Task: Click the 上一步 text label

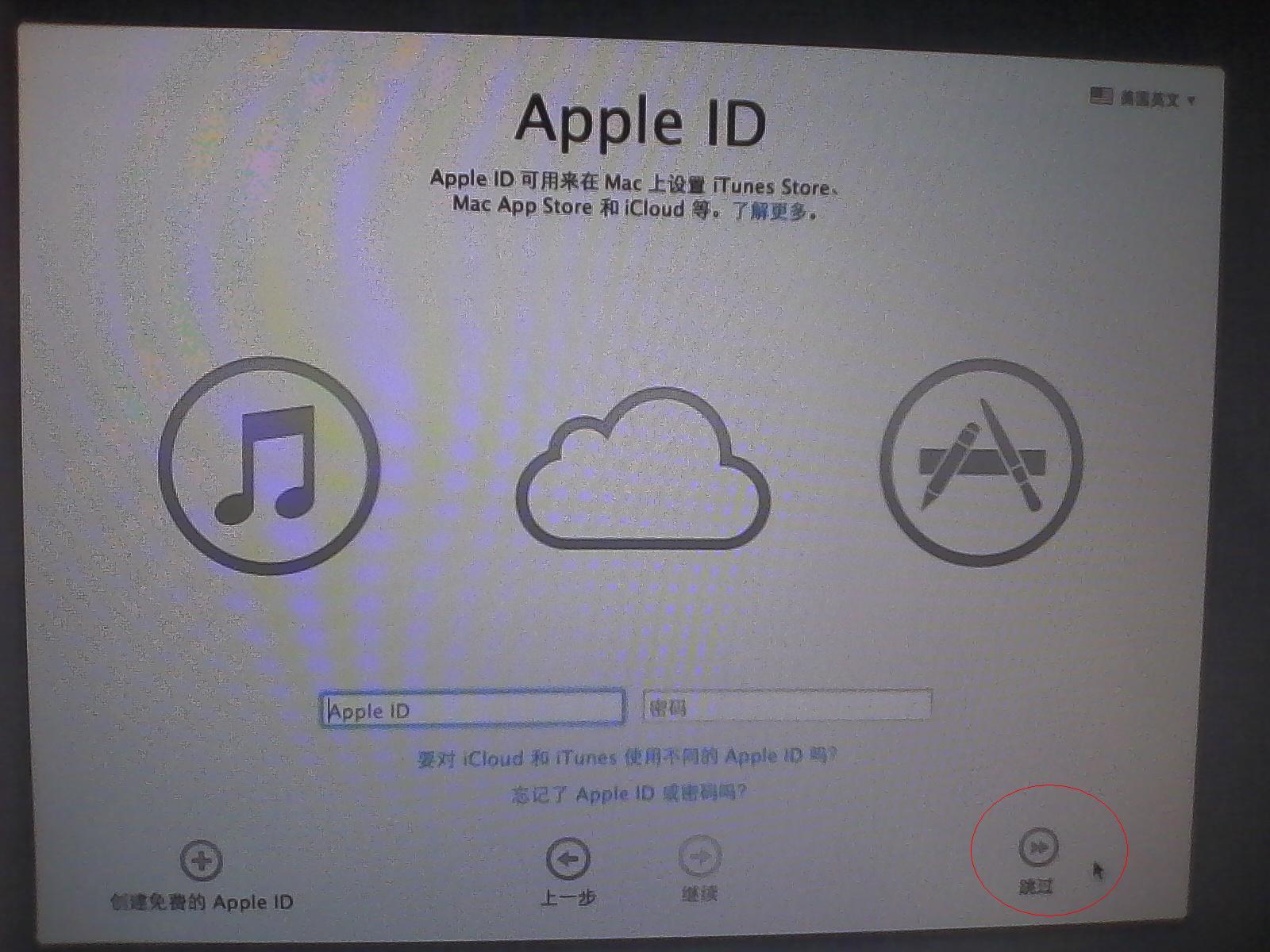Action: (x=568, y=898)
